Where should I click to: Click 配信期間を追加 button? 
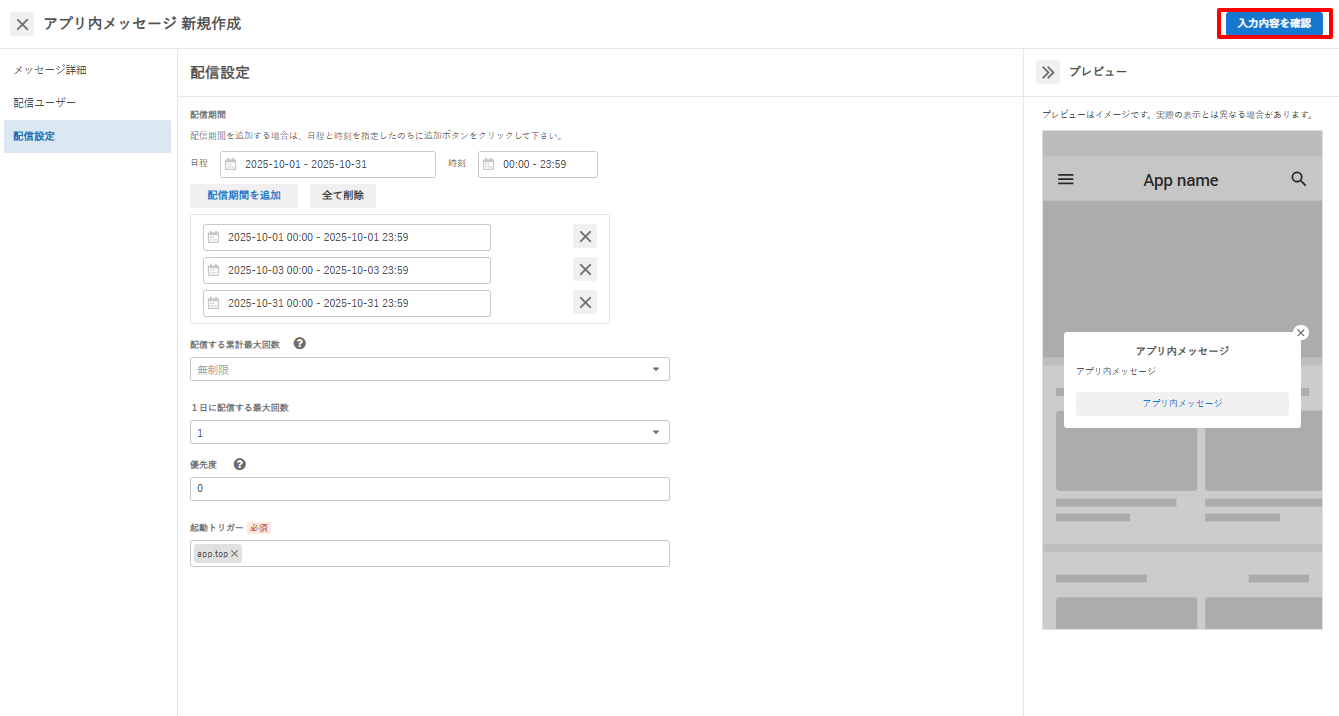coord(244,196)
